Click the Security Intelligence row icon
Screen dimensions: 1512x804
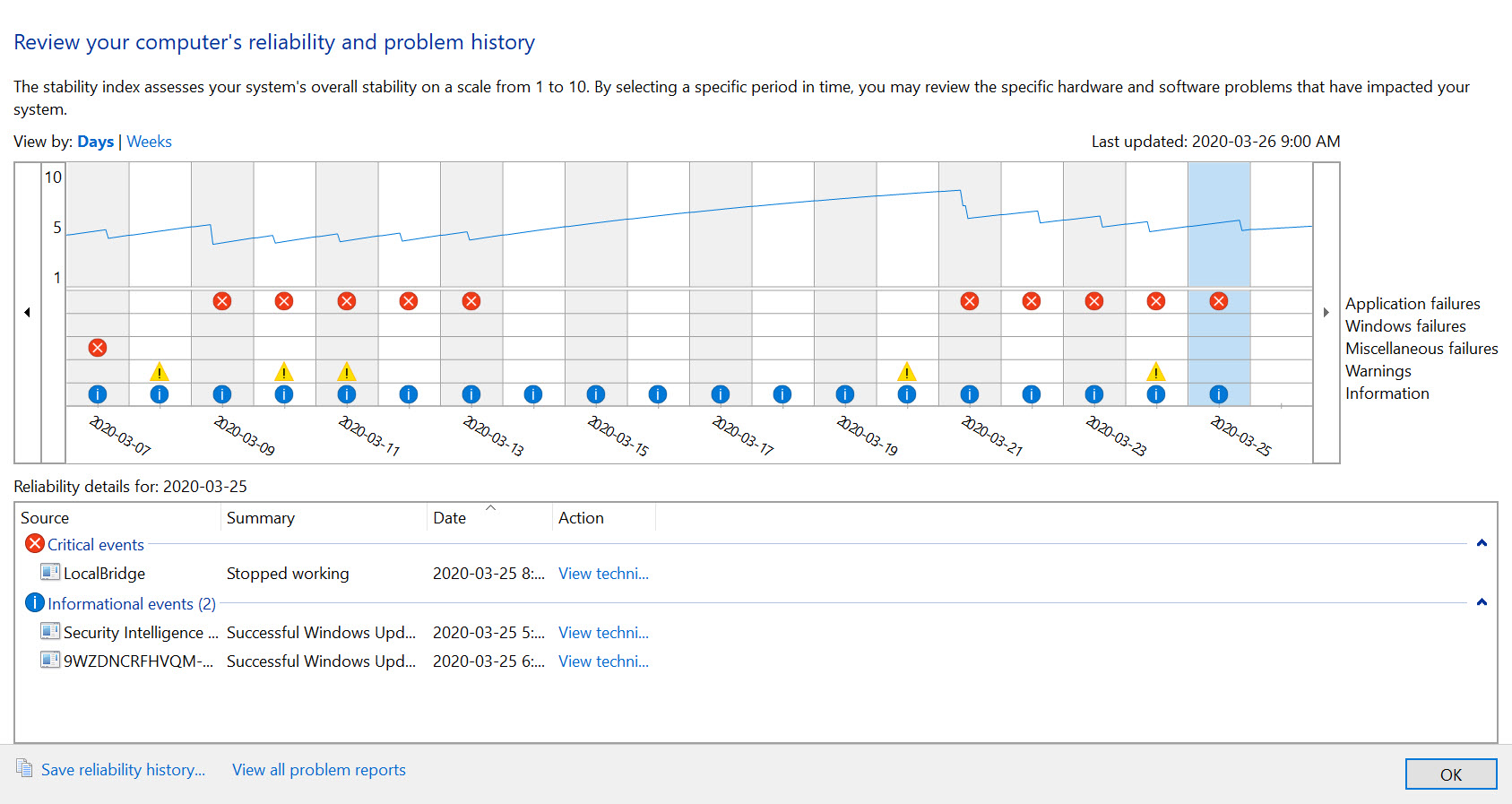pos(50,632)
